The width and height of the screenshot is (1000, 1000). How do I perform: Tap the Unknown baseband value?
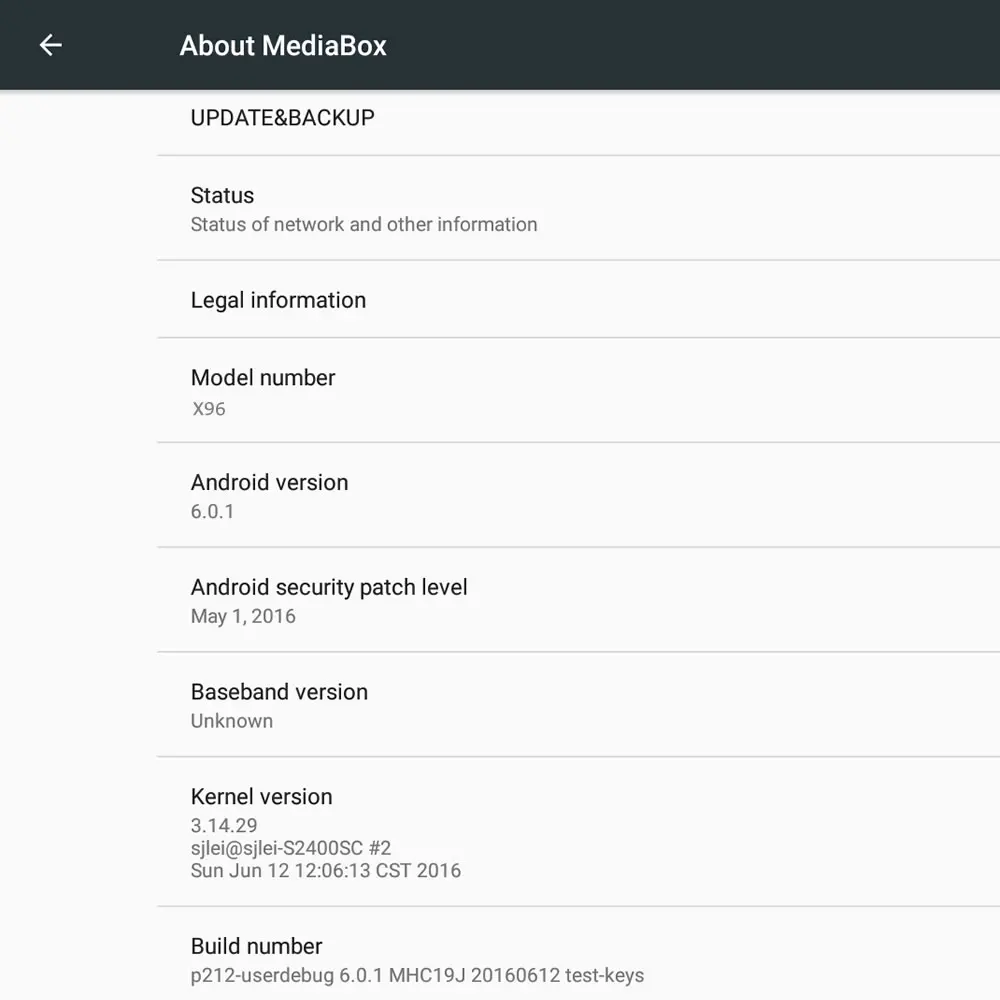click(231, 721)
